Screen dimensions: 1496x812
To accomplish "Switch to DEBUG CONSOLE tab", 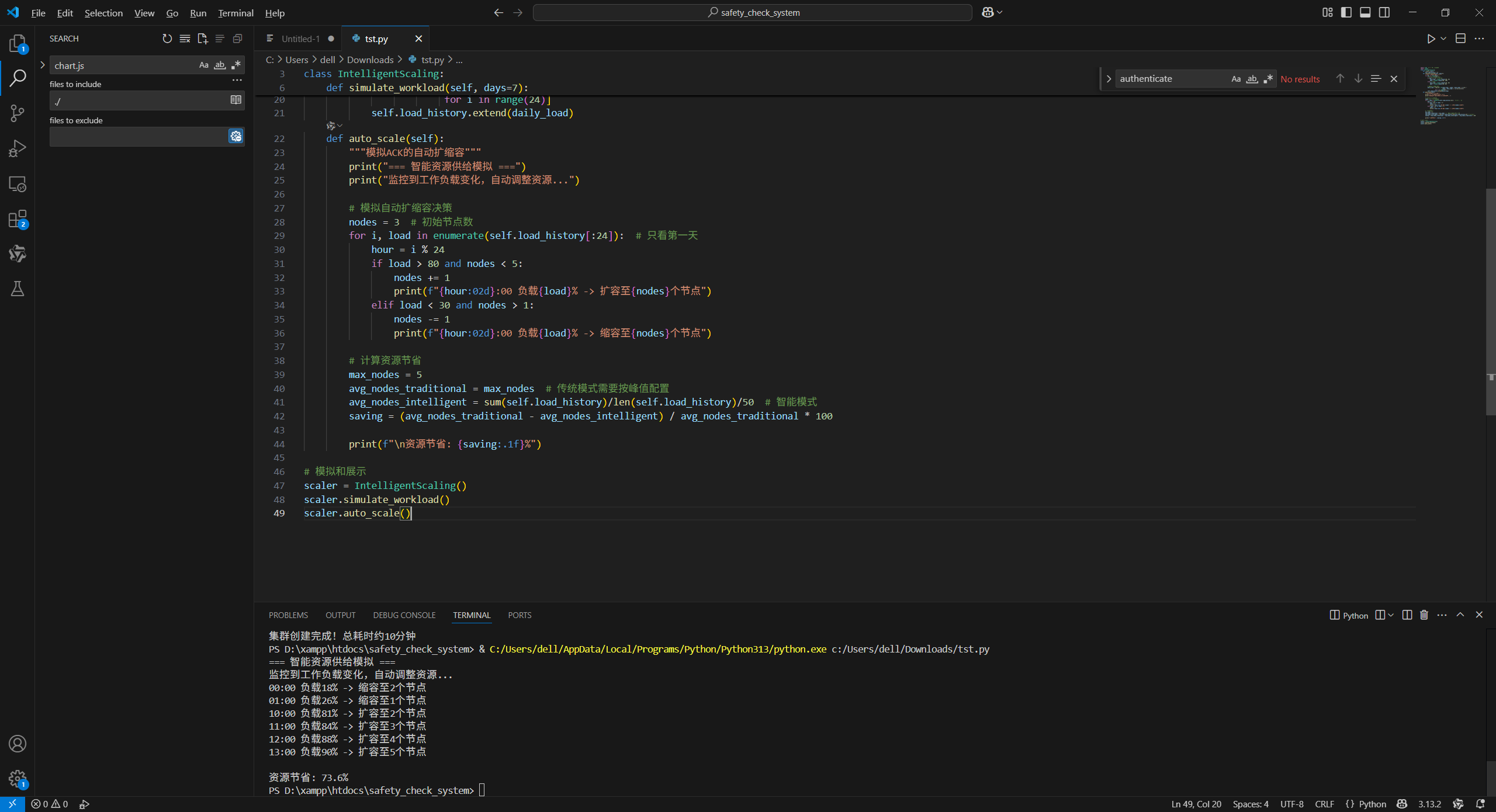I will click(404, 615).
